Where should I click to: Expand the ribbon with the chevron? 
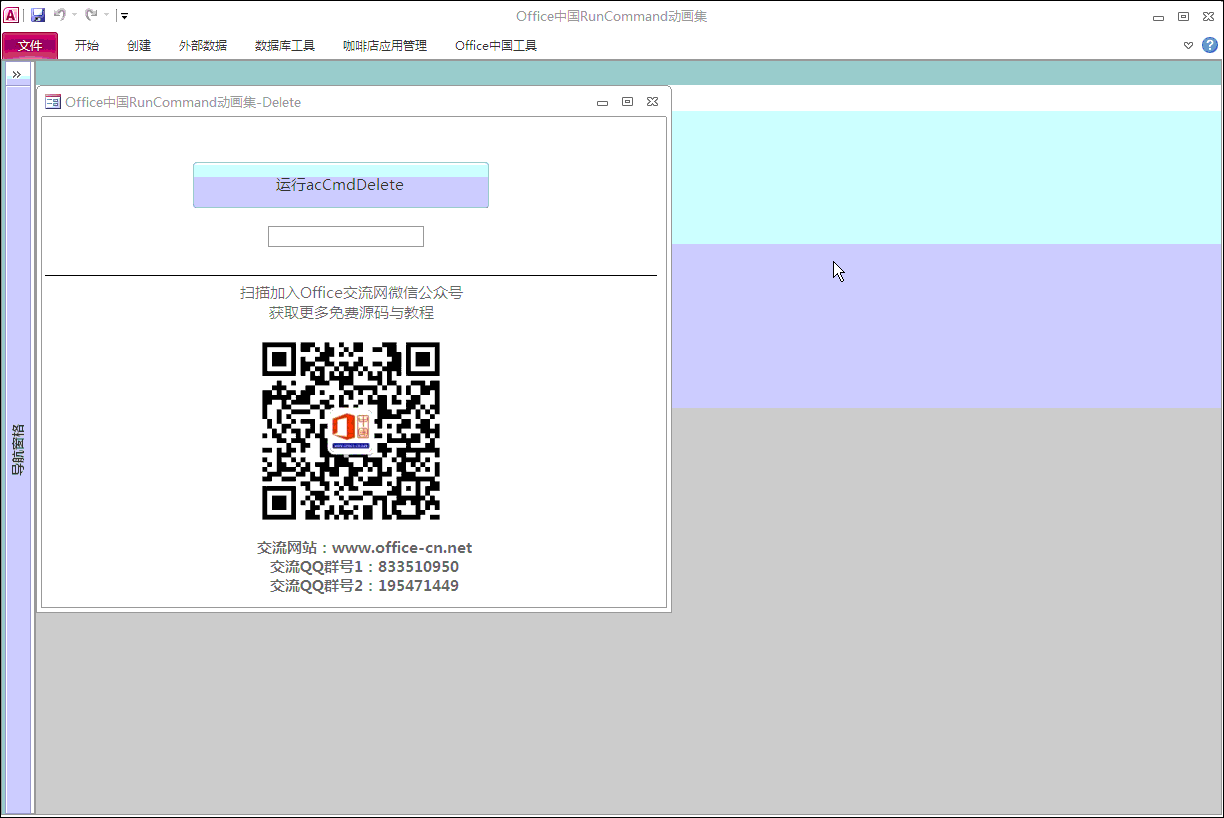[1188, 45]
